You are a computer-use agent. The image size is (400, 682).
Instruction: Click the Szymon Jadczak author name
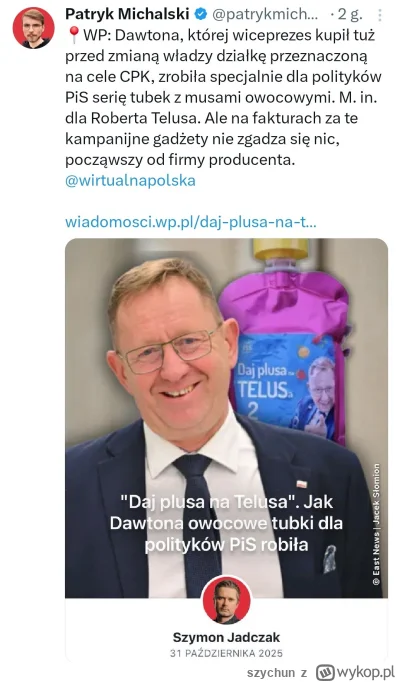click(227, 637)
